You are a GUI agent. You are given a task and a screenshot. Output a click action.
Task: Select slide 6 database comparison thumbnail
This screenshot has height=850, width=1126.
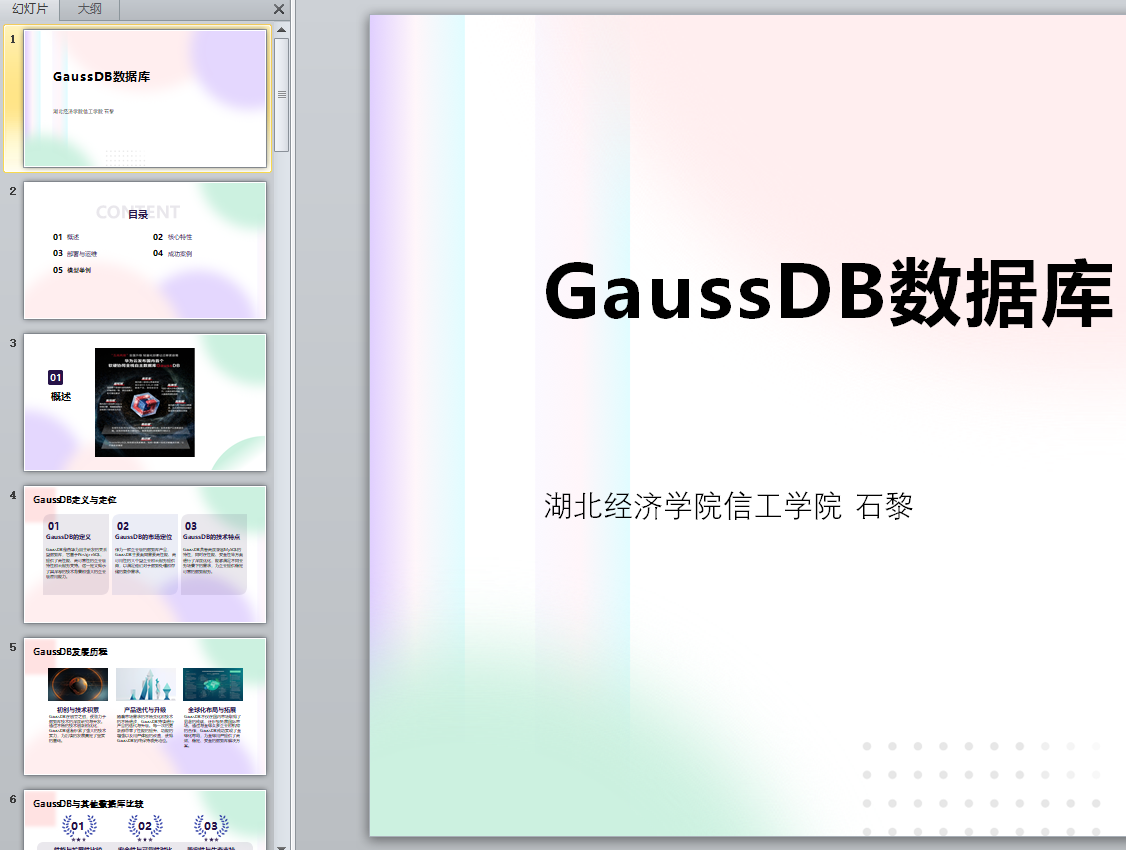coord(145,820)
